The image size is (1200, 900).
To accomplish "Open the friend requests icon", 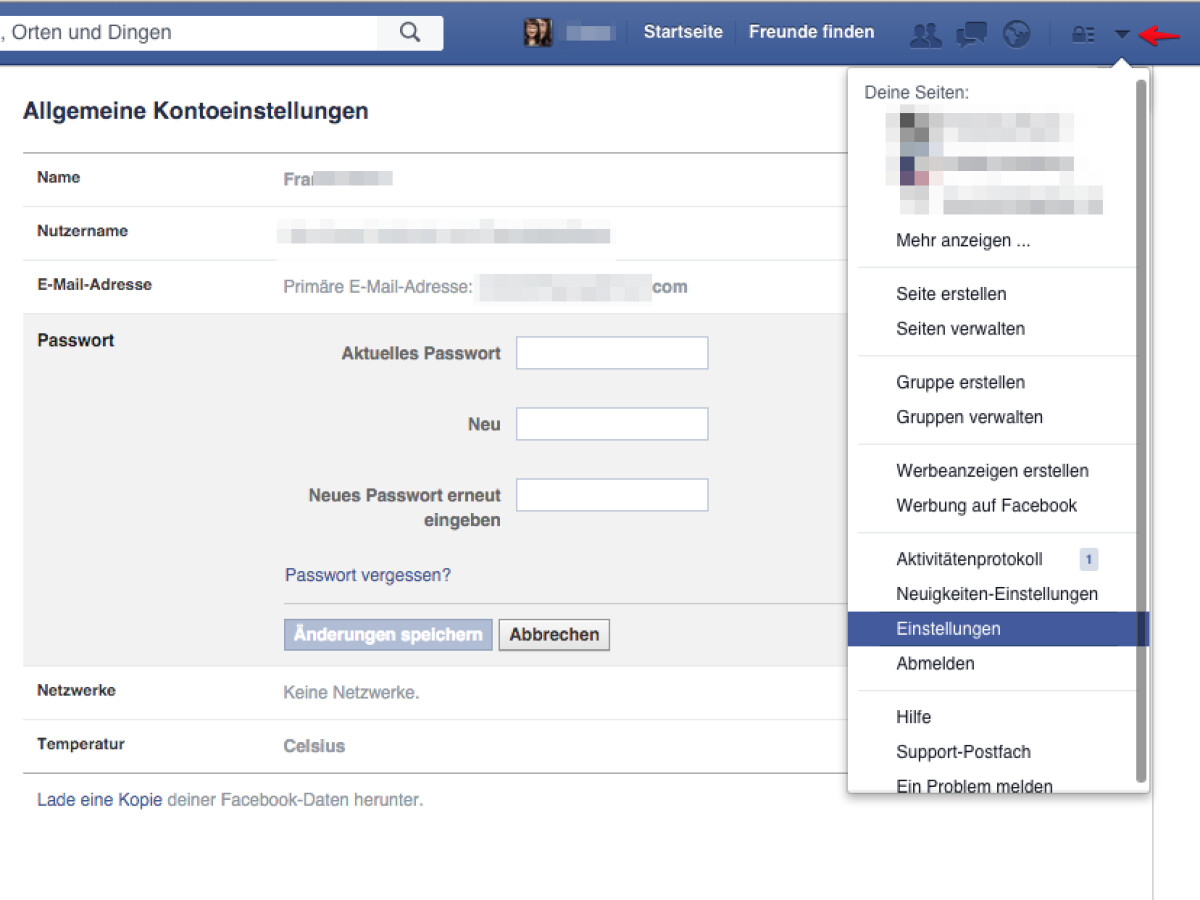I will coord(926,34).
